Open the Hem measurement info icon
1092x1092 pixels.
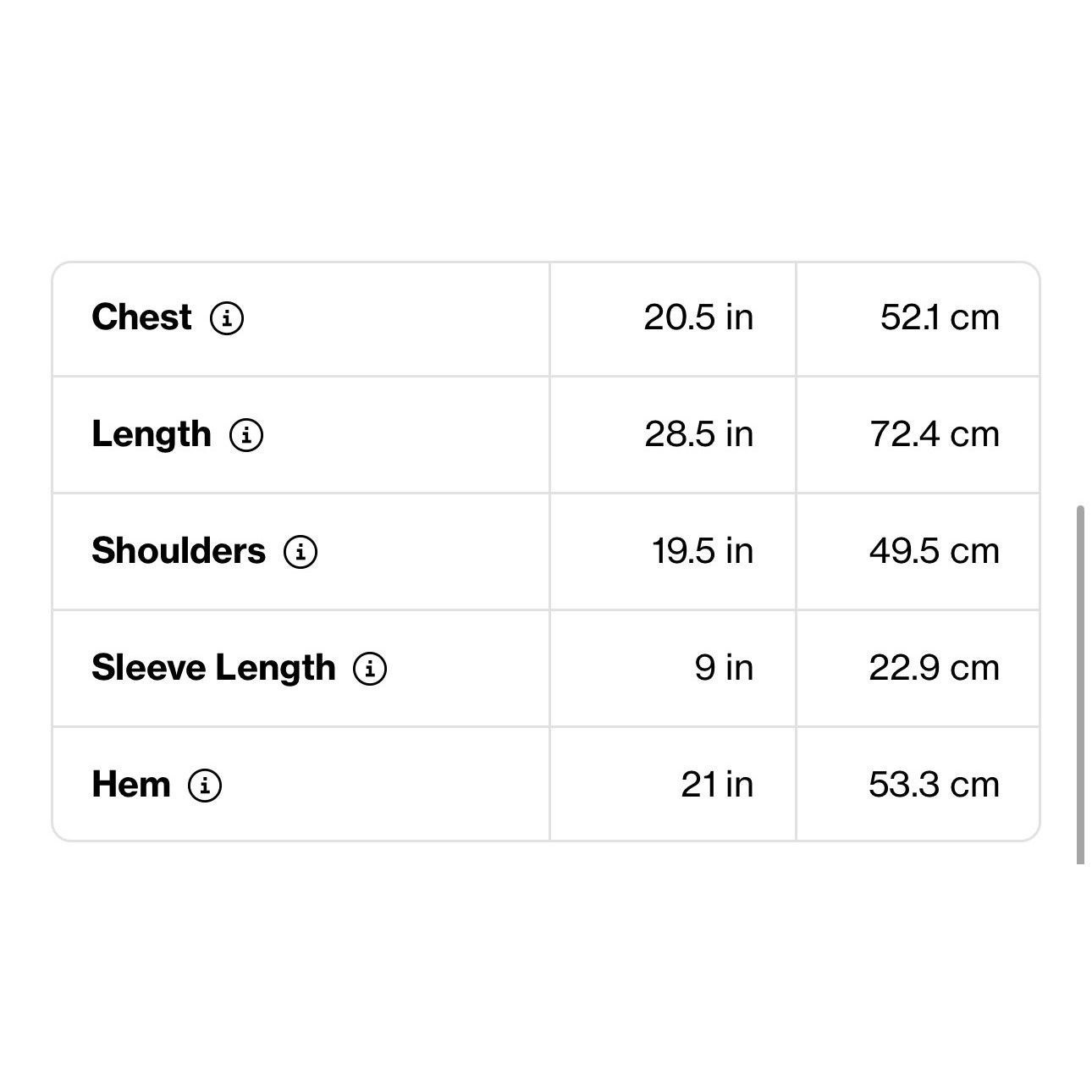(x=205, y=786)
